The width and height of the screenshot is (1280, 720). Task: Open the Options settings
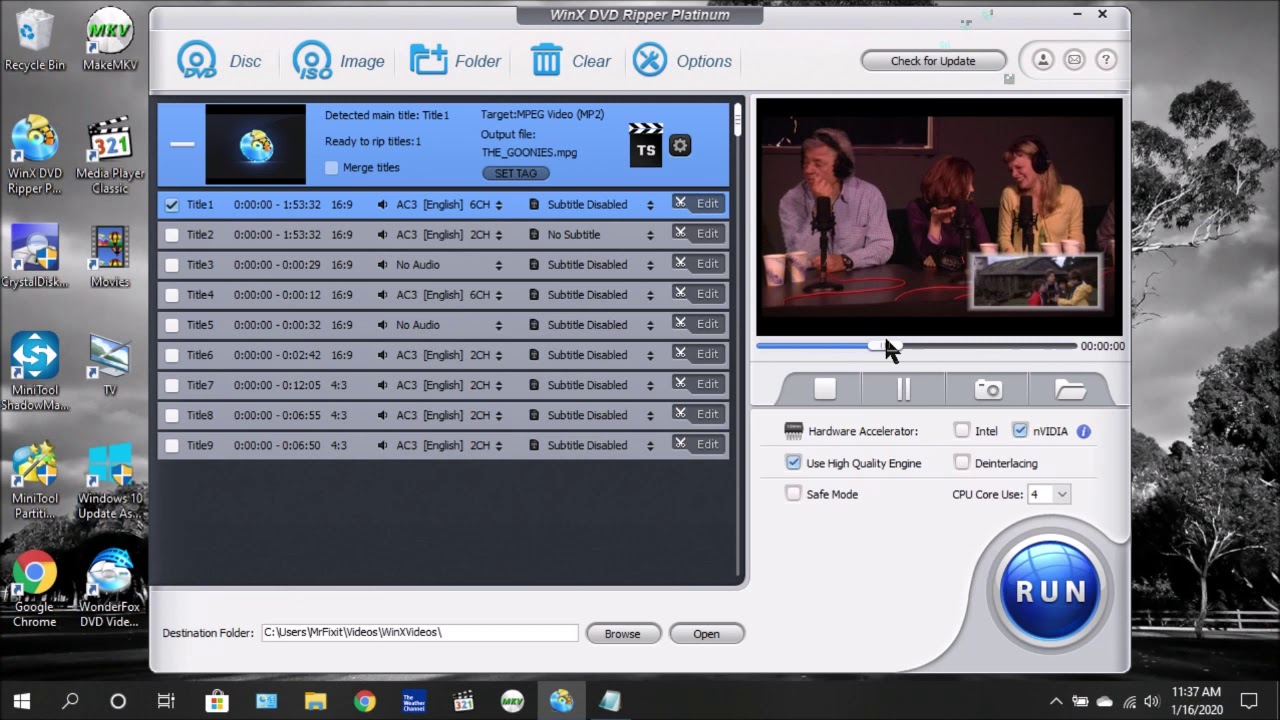(683, 61)
